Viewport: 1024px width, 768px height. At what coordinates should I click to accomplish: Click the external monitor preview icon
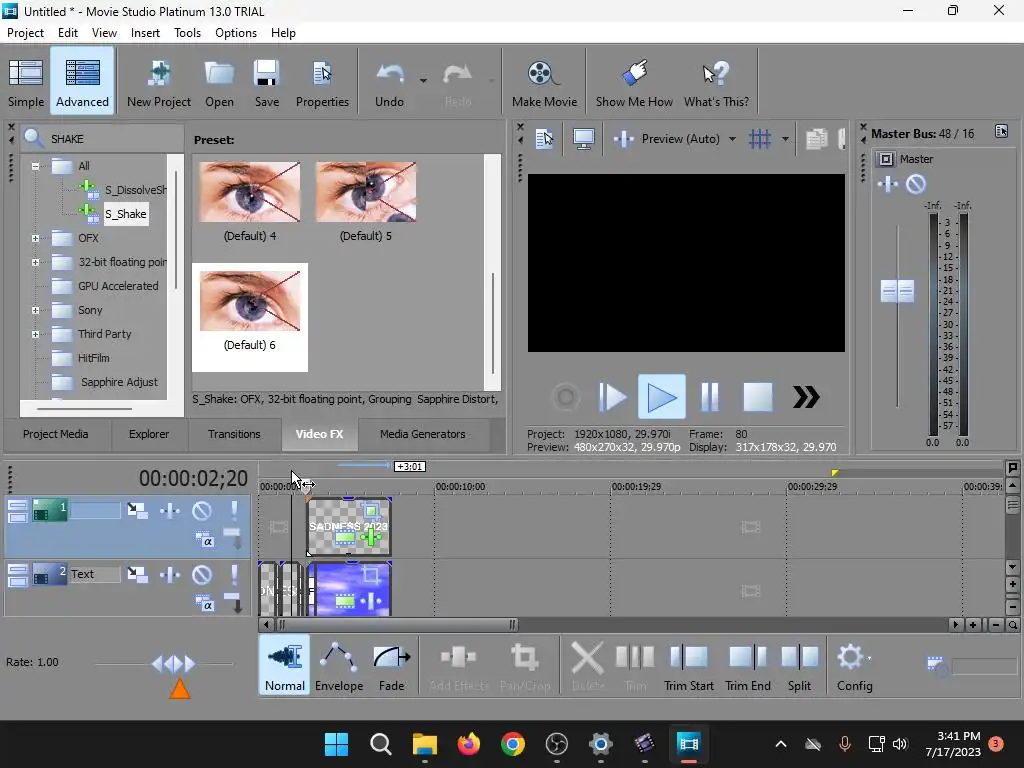(x=583, y=138)
